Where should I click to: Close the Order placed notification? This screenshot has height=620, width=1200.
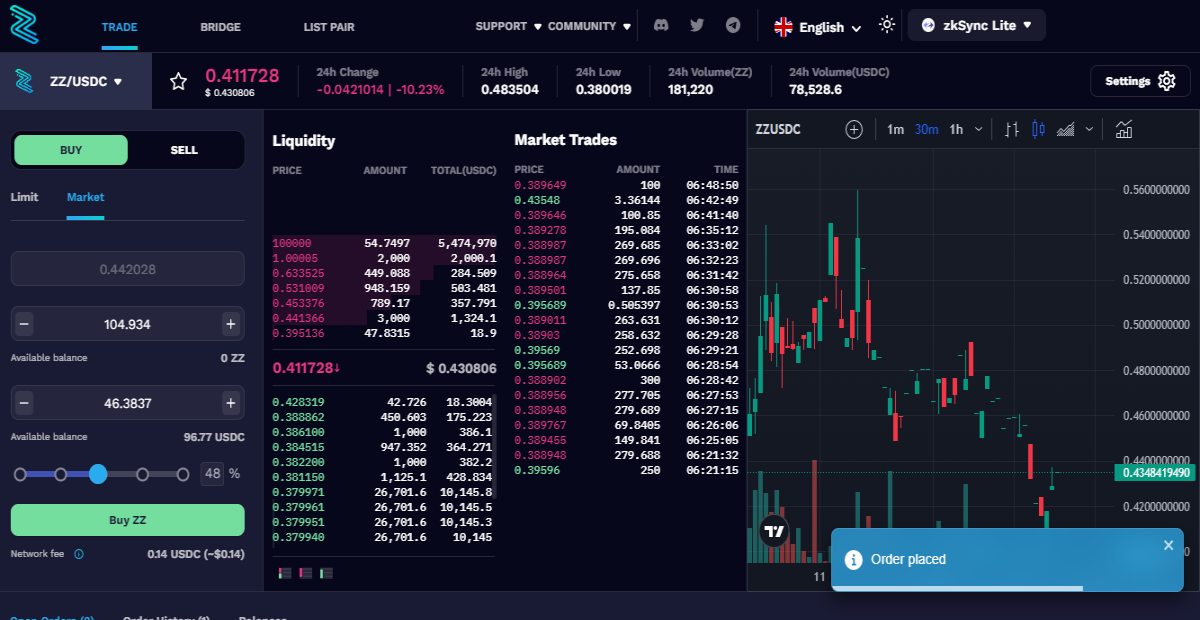(x=1169, y=545)
